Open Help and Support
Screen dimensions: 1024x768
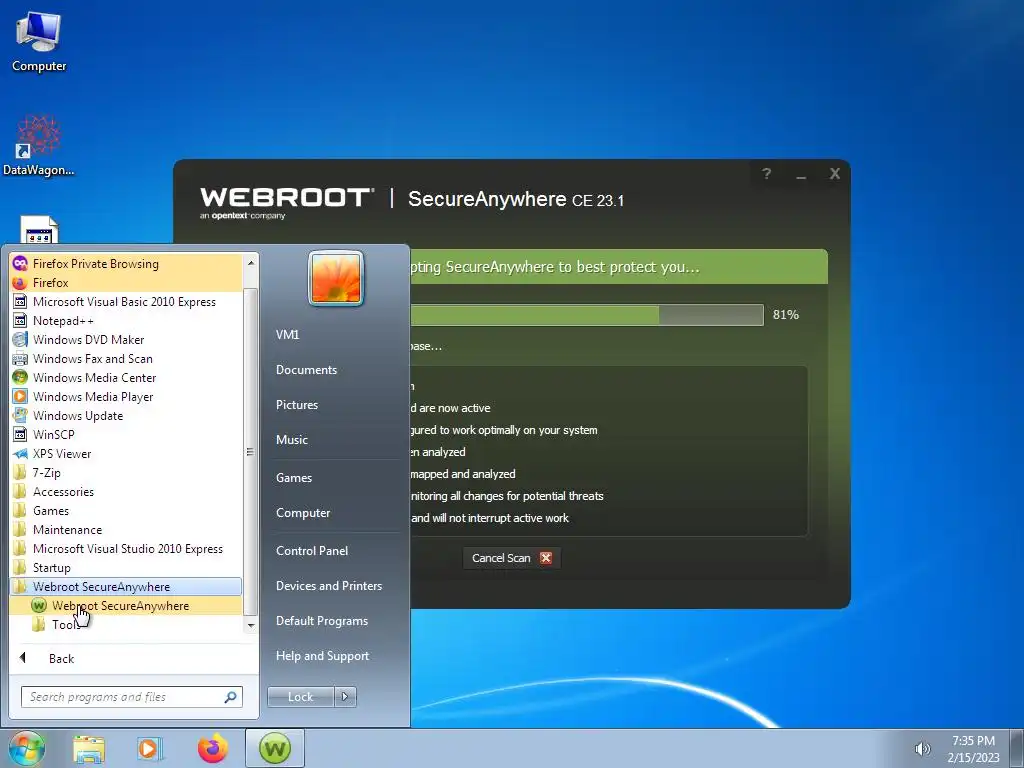(x=323, y=656)
